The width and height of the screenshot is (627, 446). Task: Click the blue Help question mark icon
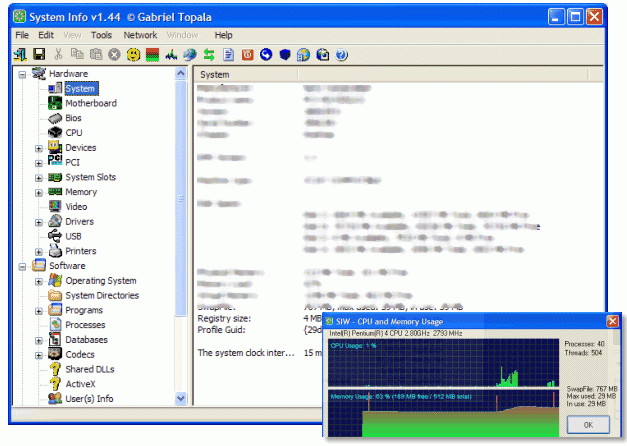coord(341,55)
